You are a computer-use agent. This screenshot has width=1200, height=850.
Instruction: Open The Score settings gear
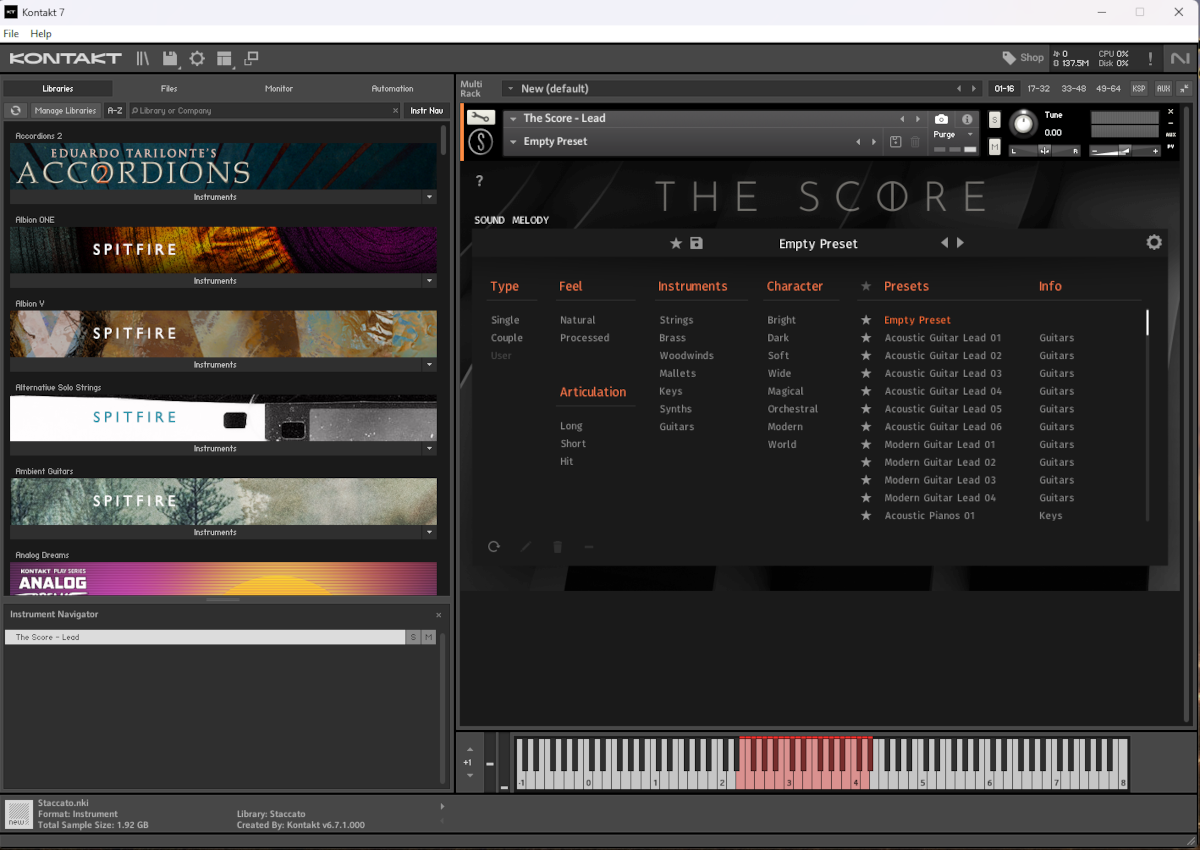pos(1154,243)
